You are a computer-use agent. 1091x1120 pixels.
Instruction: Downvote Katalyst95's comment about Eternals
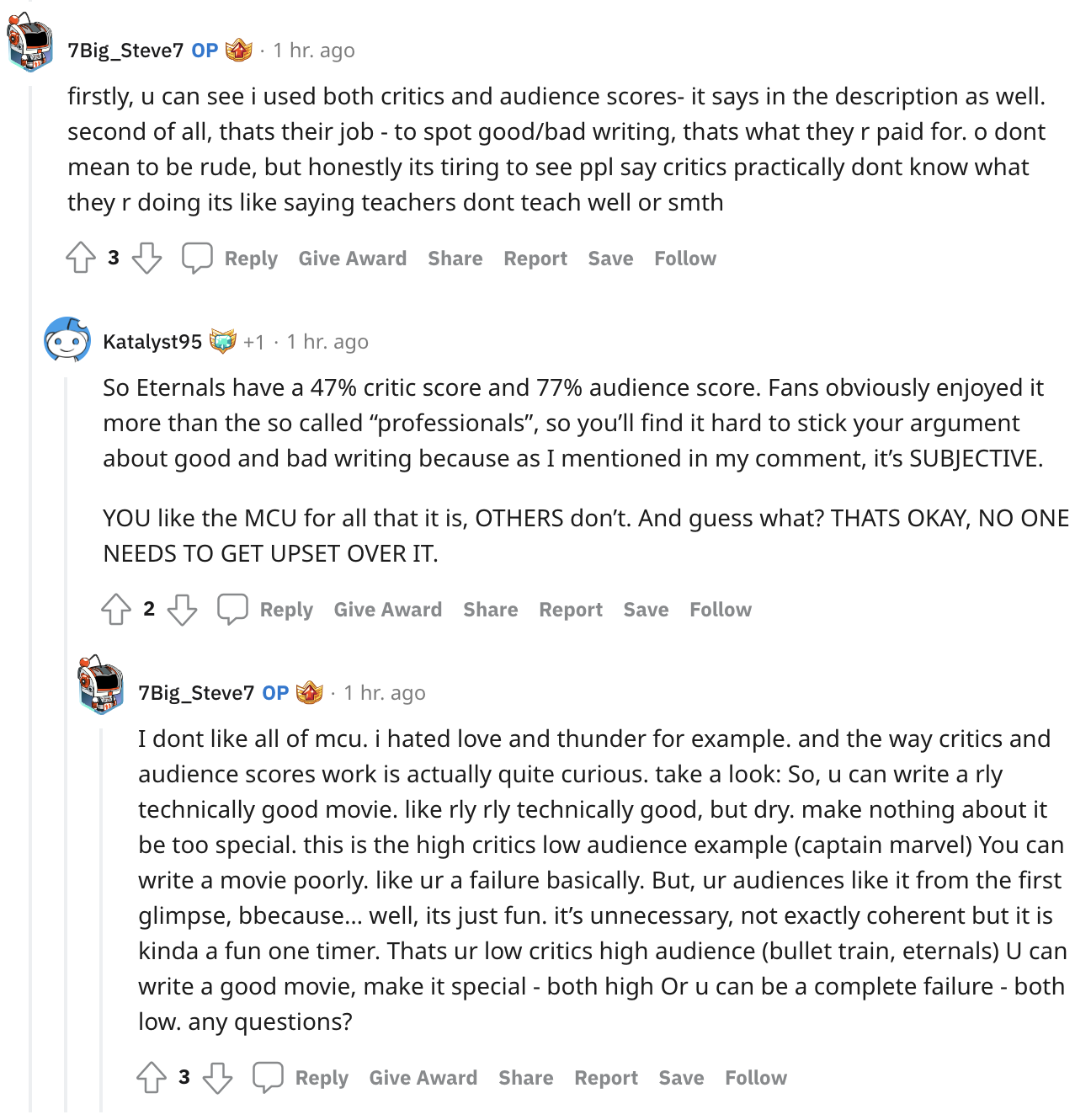pyautogui.click(x=183, y=609)
